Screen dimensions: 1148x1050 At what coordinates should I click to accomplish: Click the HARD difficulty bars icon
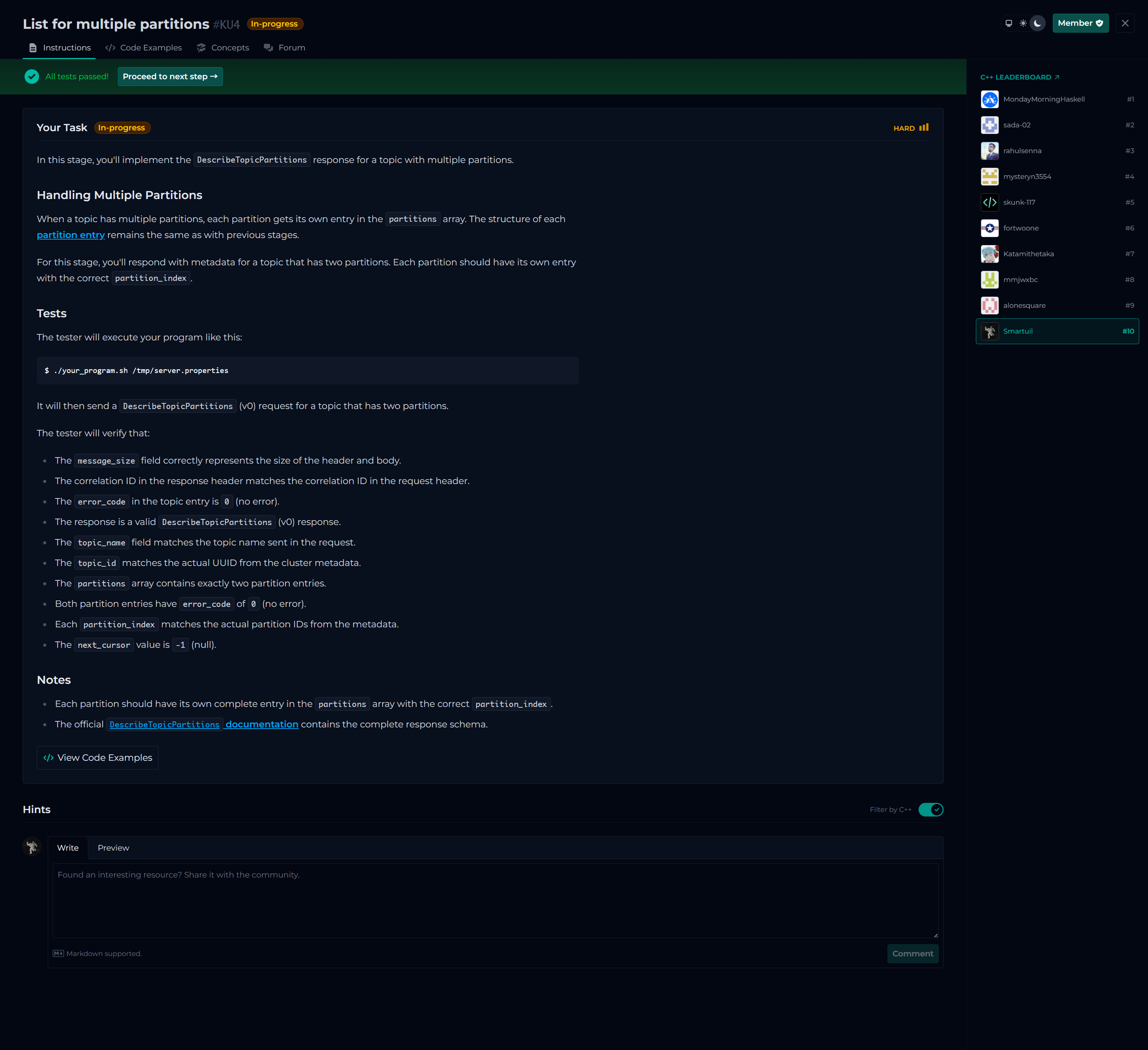[x=924, y=127]
